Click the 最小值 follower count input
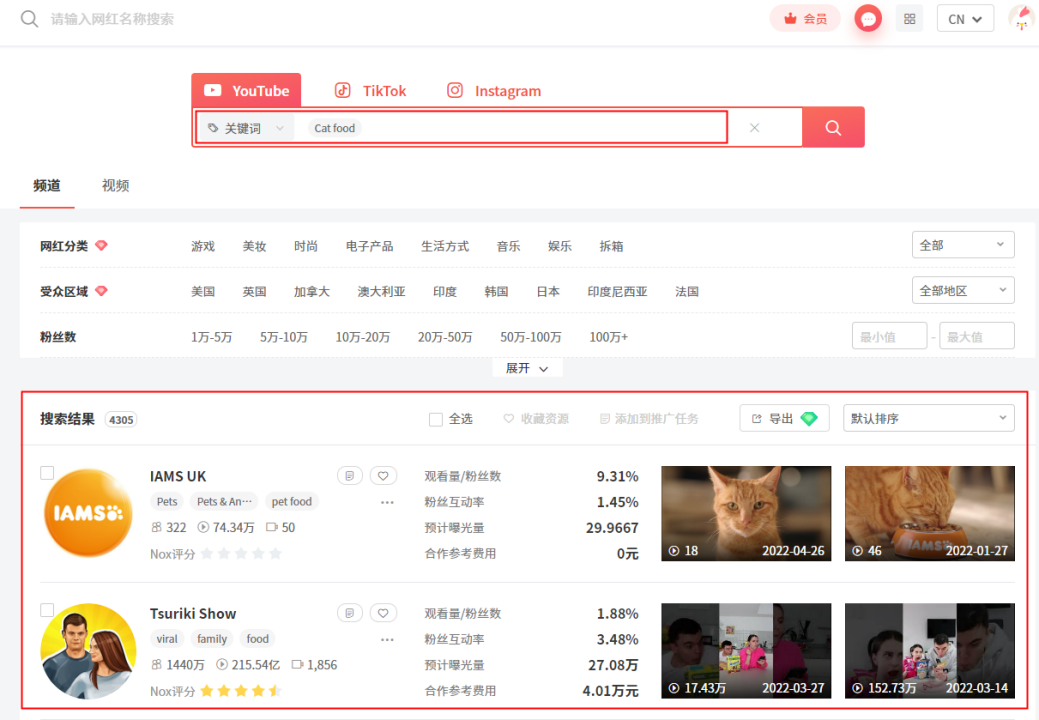This screenshot has width=1039, height=720. coord(889,337)
